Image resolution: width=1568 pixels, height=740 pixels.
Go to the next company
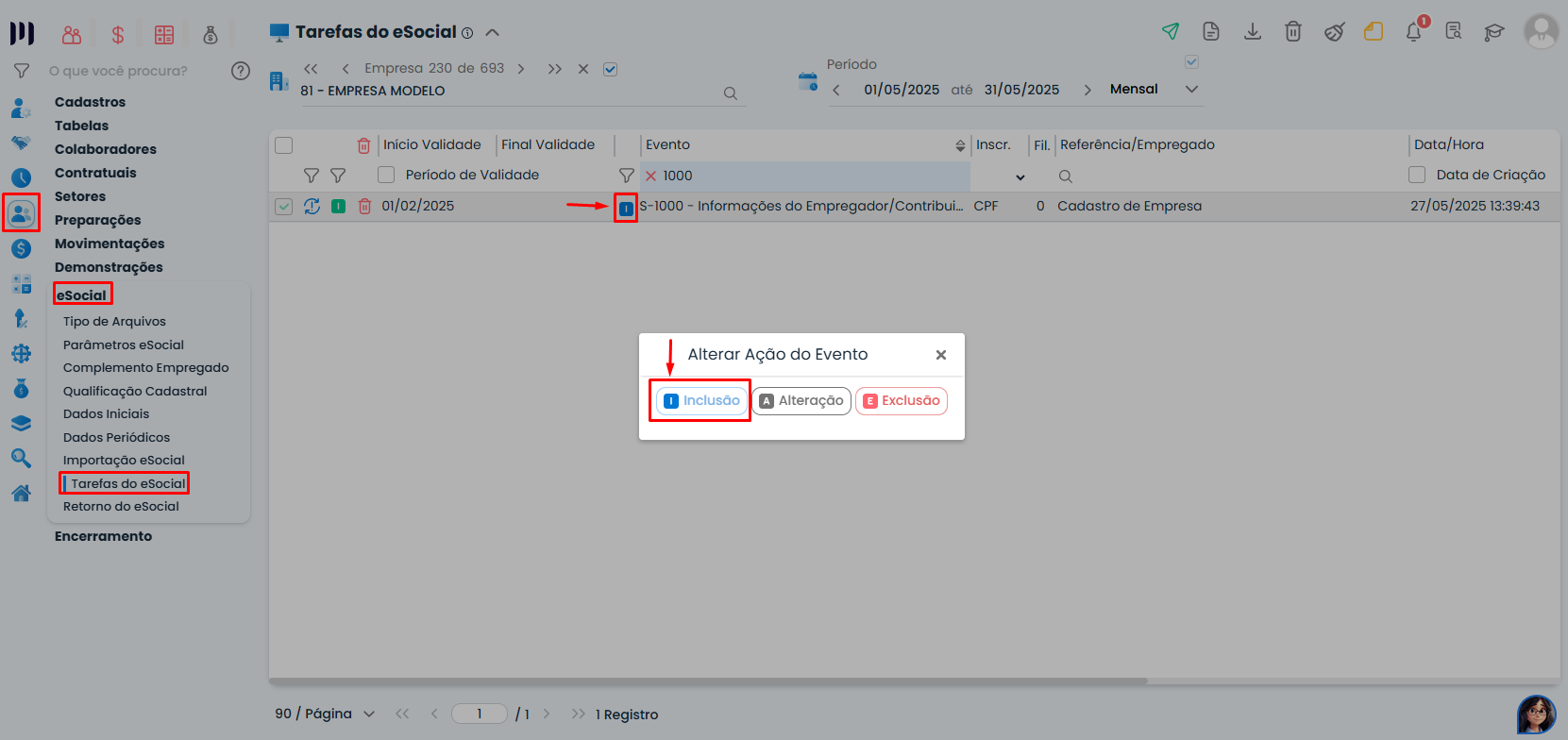pos(521,69)
